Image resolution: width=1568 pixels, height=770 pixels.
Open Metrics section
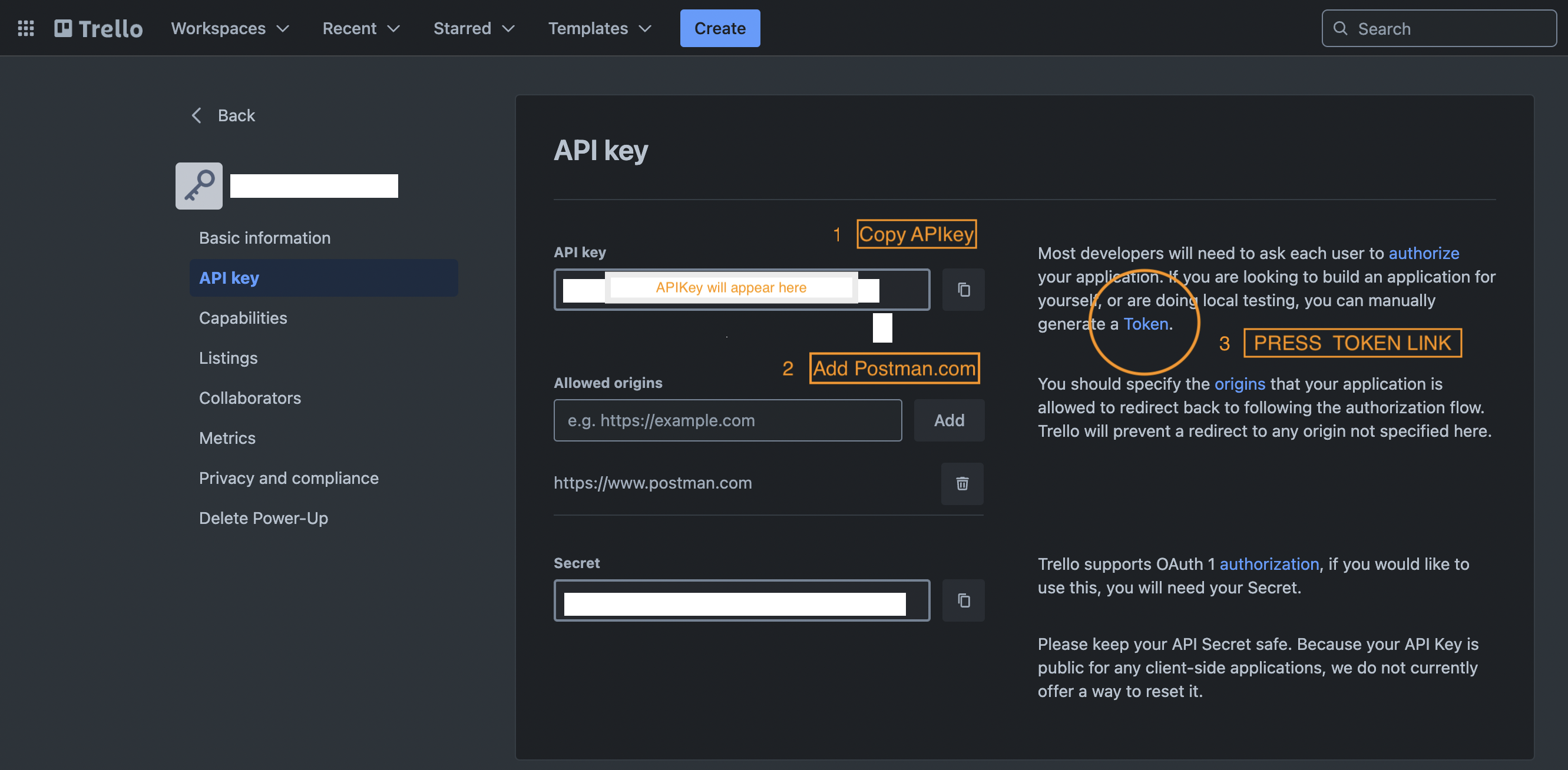pos(324,439)
